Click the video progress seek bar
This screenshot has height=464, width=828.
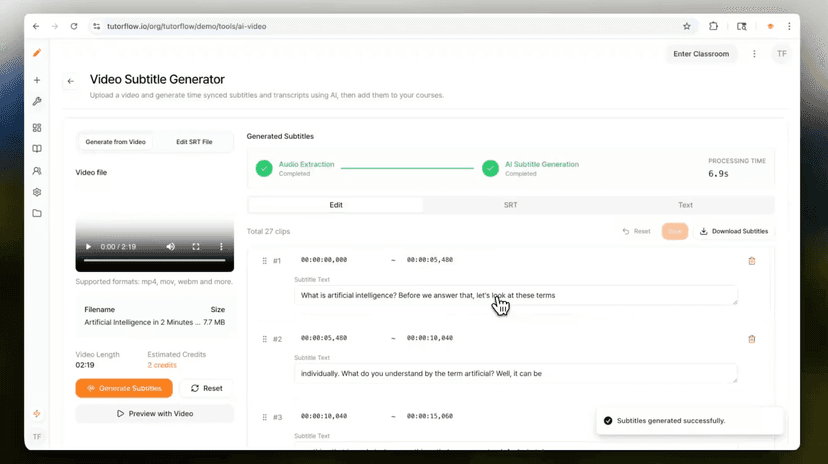coord(155,260)
